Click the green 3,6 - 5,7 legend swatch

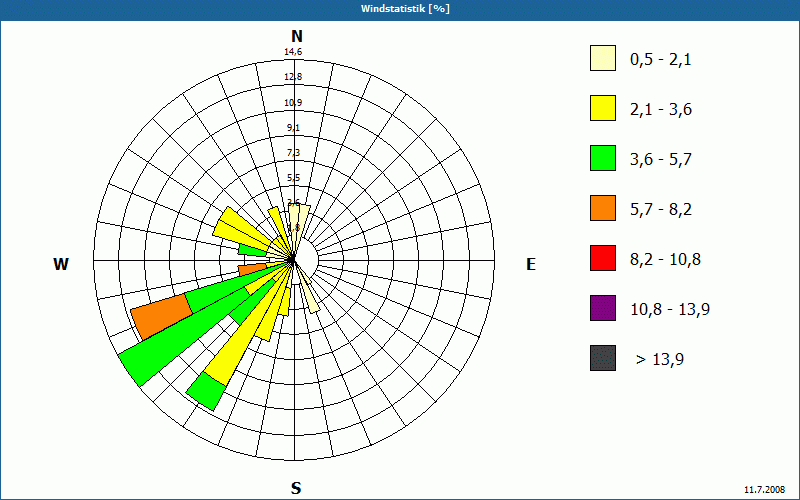tap(603, 158)
